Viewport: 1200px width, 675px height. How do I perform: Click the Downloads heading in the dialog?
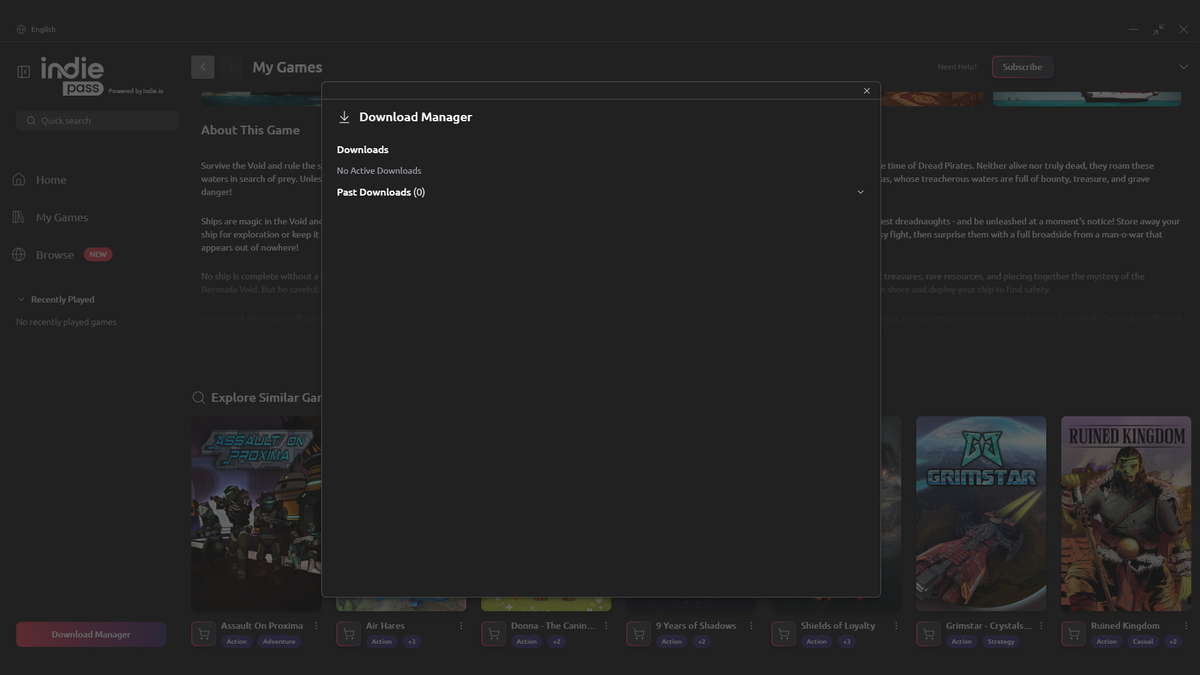pyautogui.click(x=363, y=150)
